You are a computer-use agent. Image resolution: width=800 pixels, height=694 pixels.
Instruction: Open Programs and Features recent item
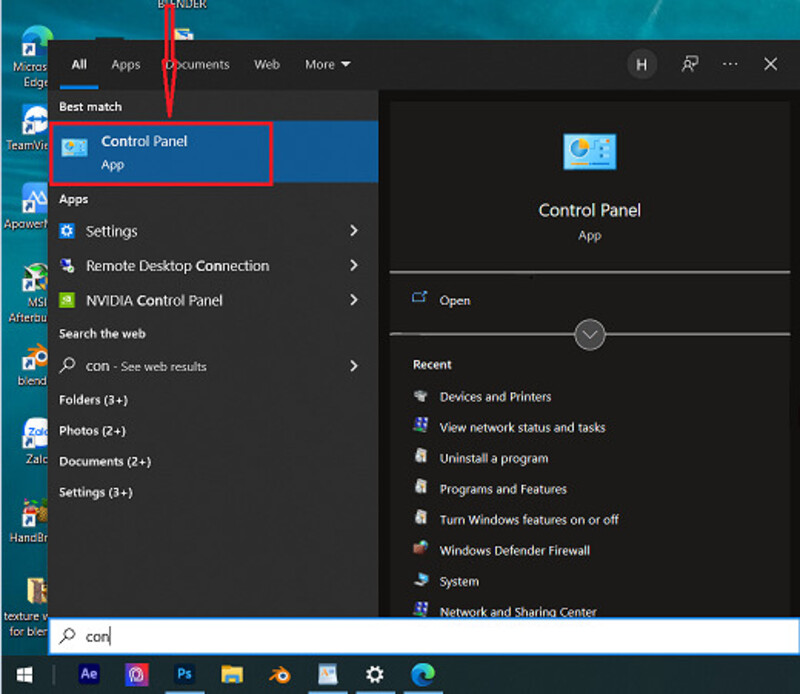coord(503,489)
